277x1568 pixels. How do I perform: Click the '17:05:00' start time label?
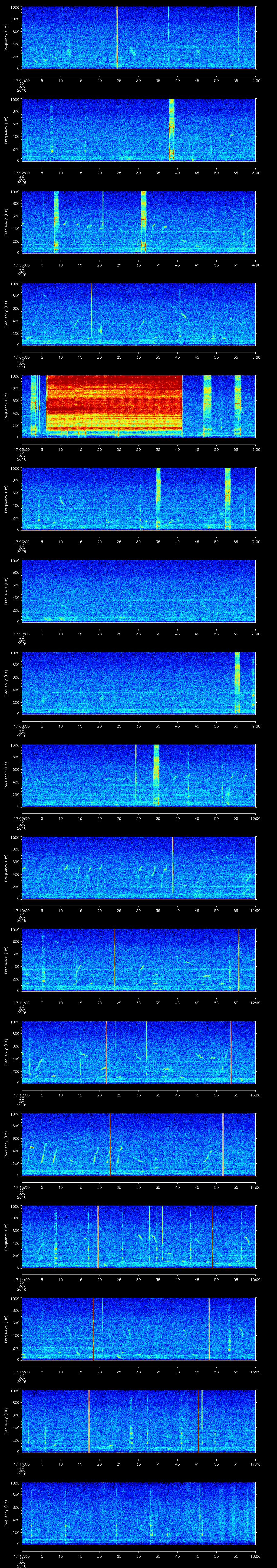21,449
